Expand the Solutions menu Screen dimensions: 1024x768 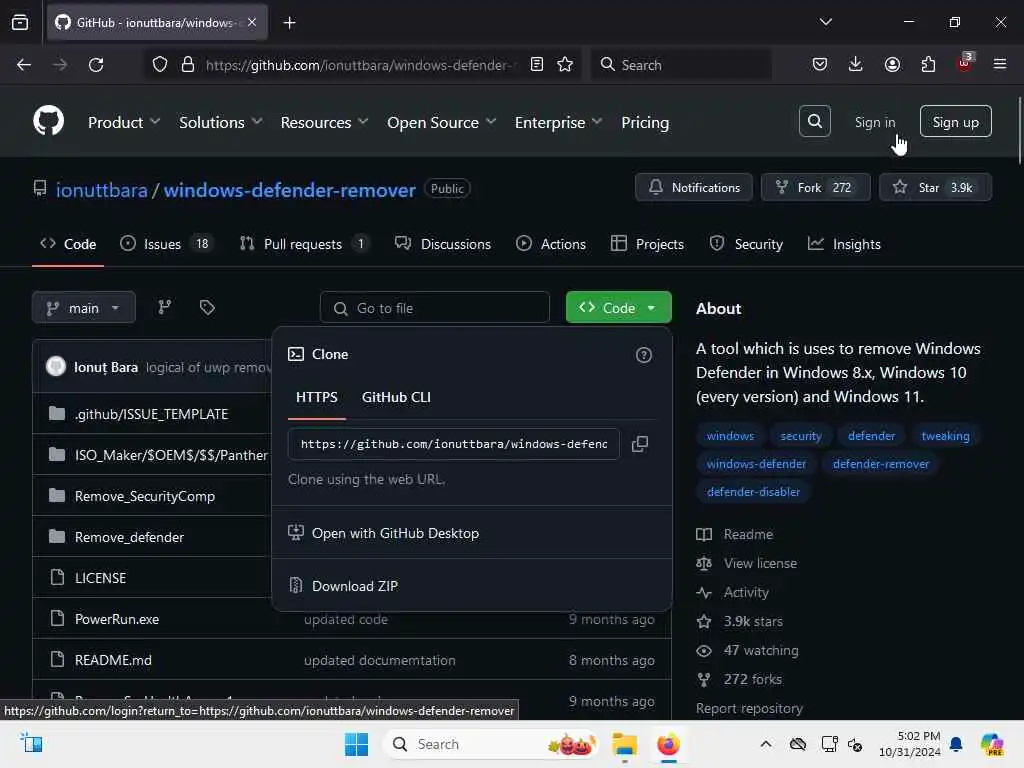pos(221,122)
